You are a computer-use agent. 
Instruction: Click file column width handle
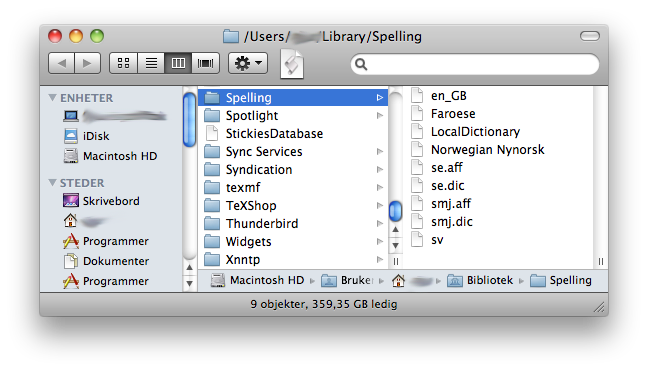pyautogui.click(x=600, y=261)
